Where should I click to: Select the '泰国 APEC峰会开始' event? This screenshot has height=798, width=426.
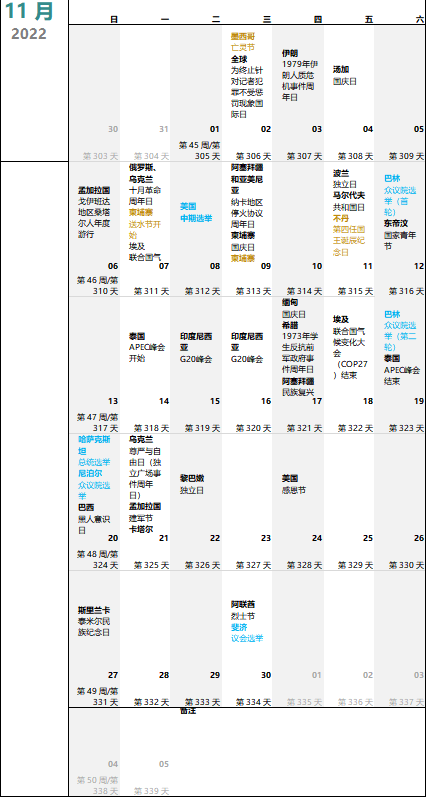tap(147, 347)
